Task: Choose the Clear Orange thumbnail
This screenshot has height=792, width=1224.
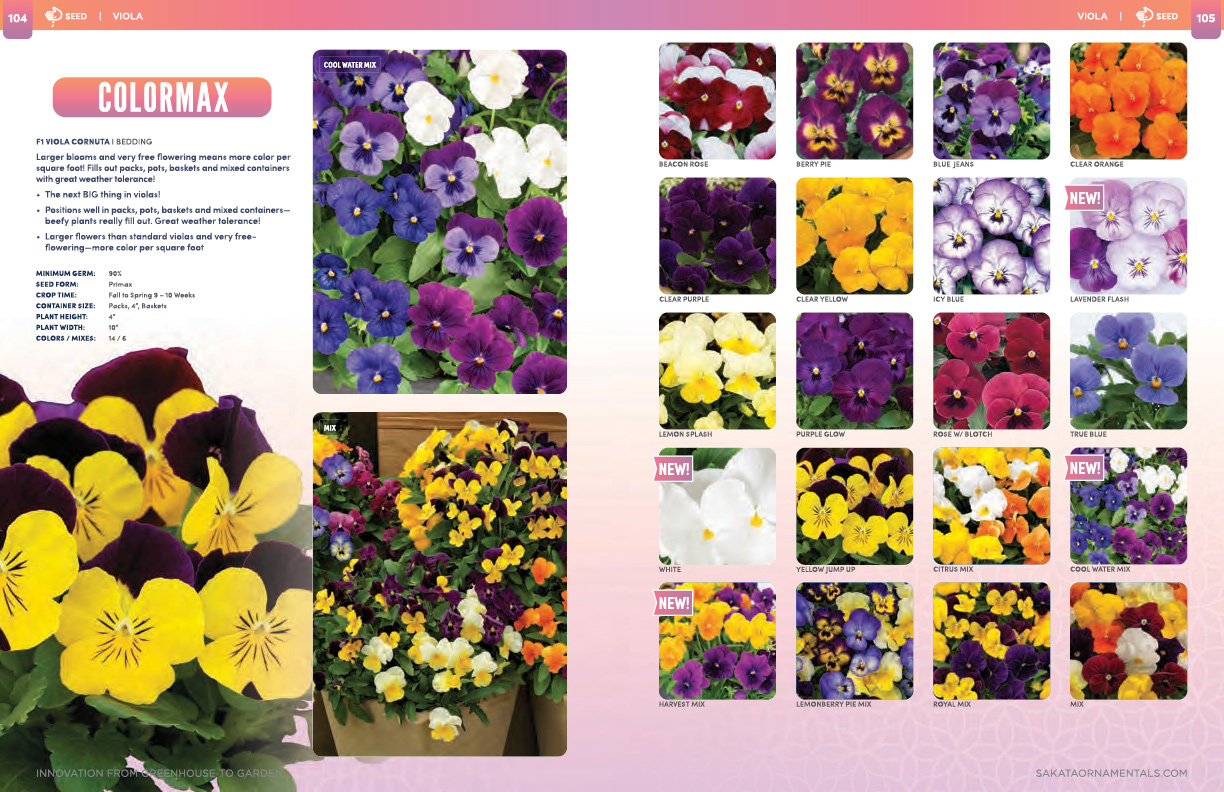Action: click(1128, 100)
